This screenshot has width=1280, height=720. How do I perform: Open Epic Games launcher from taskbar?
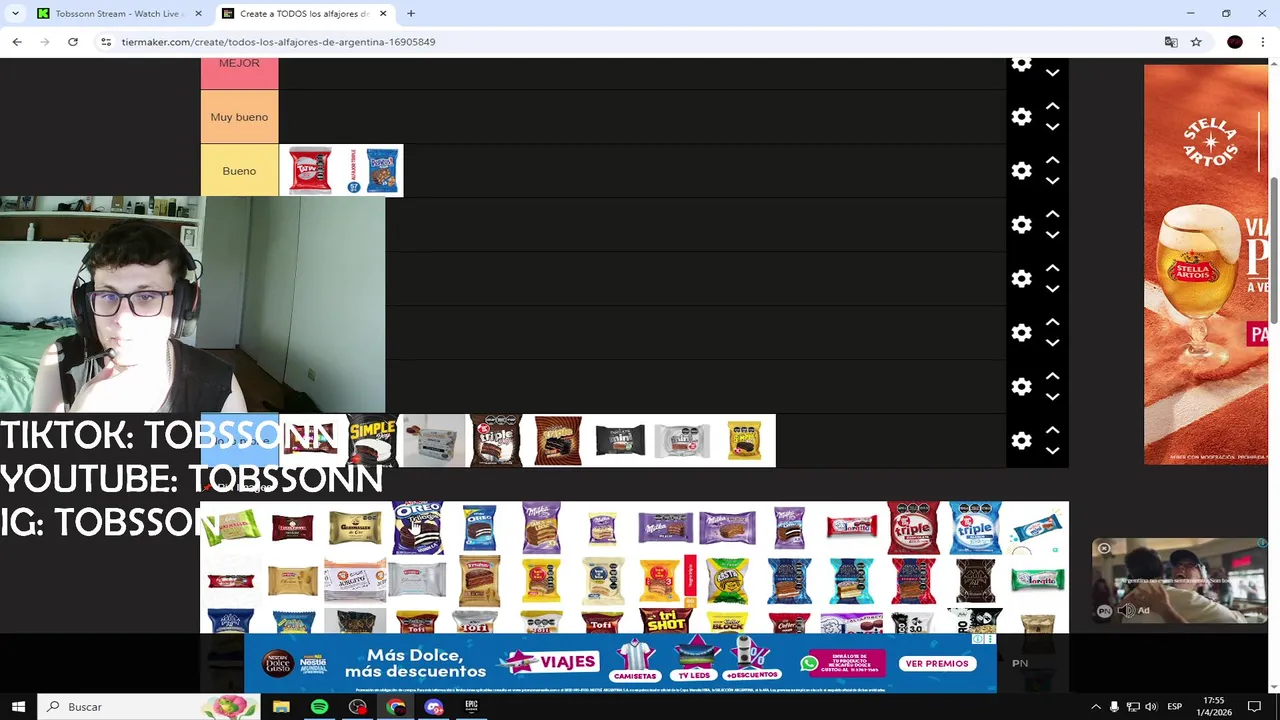click(471, 707)
